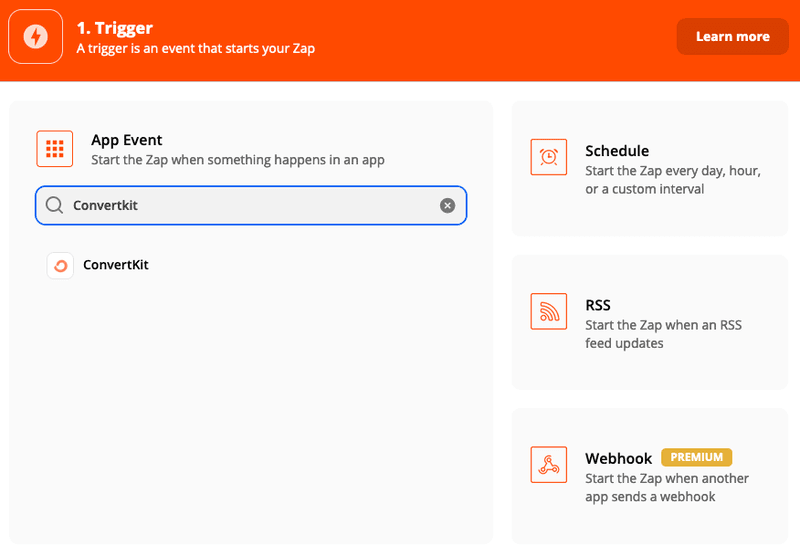Click the Webhook icon
The width and height of the screenshot is (800, 556).
pos(548,465)
